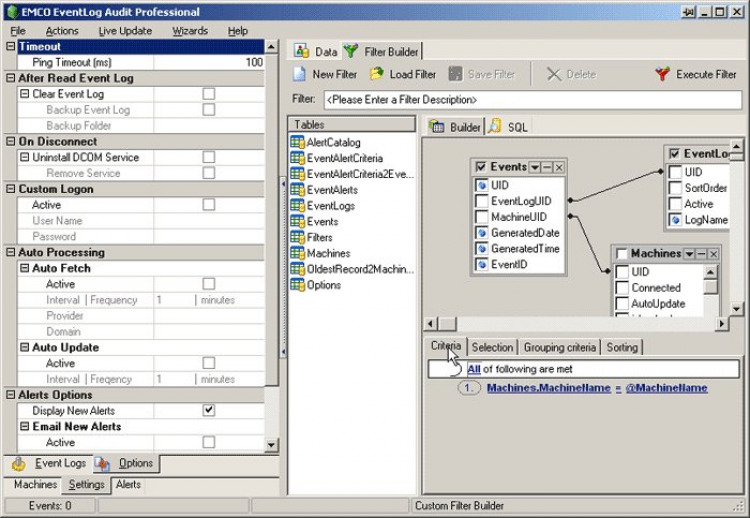The width and height of the screenshot is (750, 518).
Task: Click the Ping Timeout value field
Action: 209,62
